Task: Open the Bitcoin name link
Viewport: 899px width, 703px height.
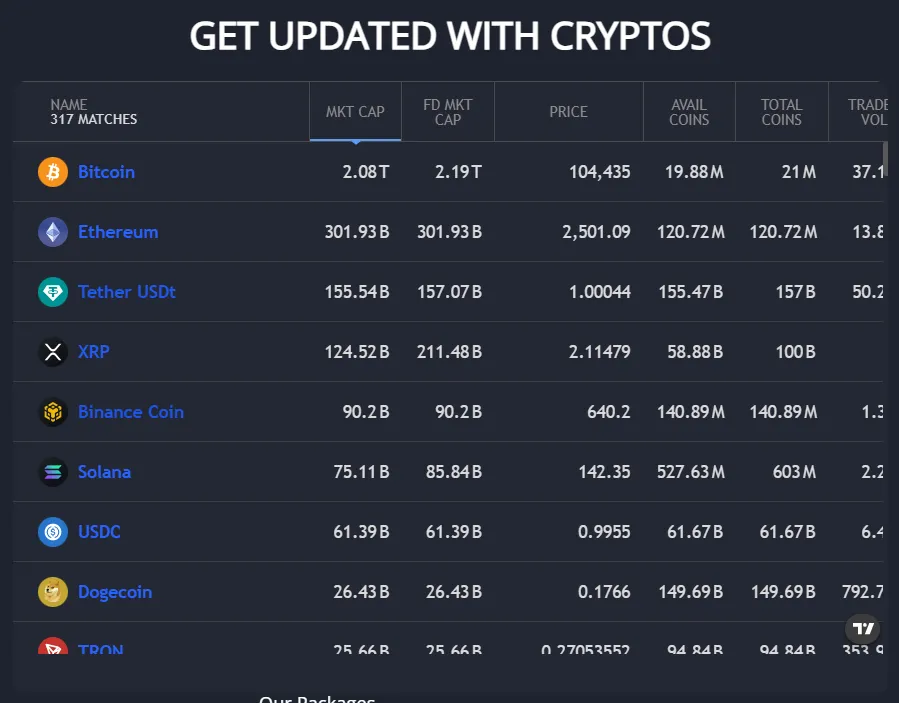Action: point(106,172)
